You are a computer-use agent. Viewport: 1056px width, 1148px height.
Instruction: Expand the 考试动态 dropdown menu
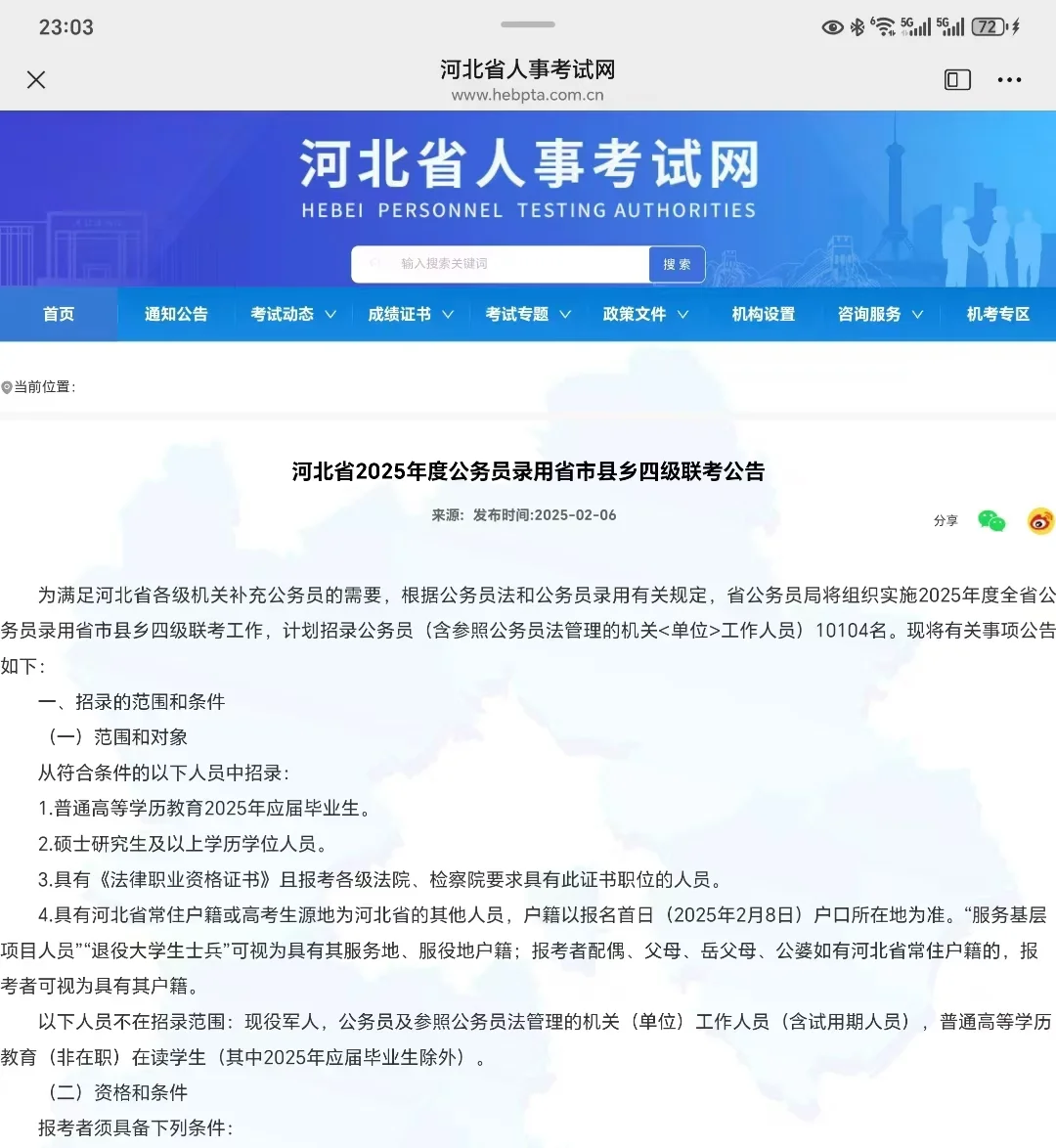click(290, 314)
